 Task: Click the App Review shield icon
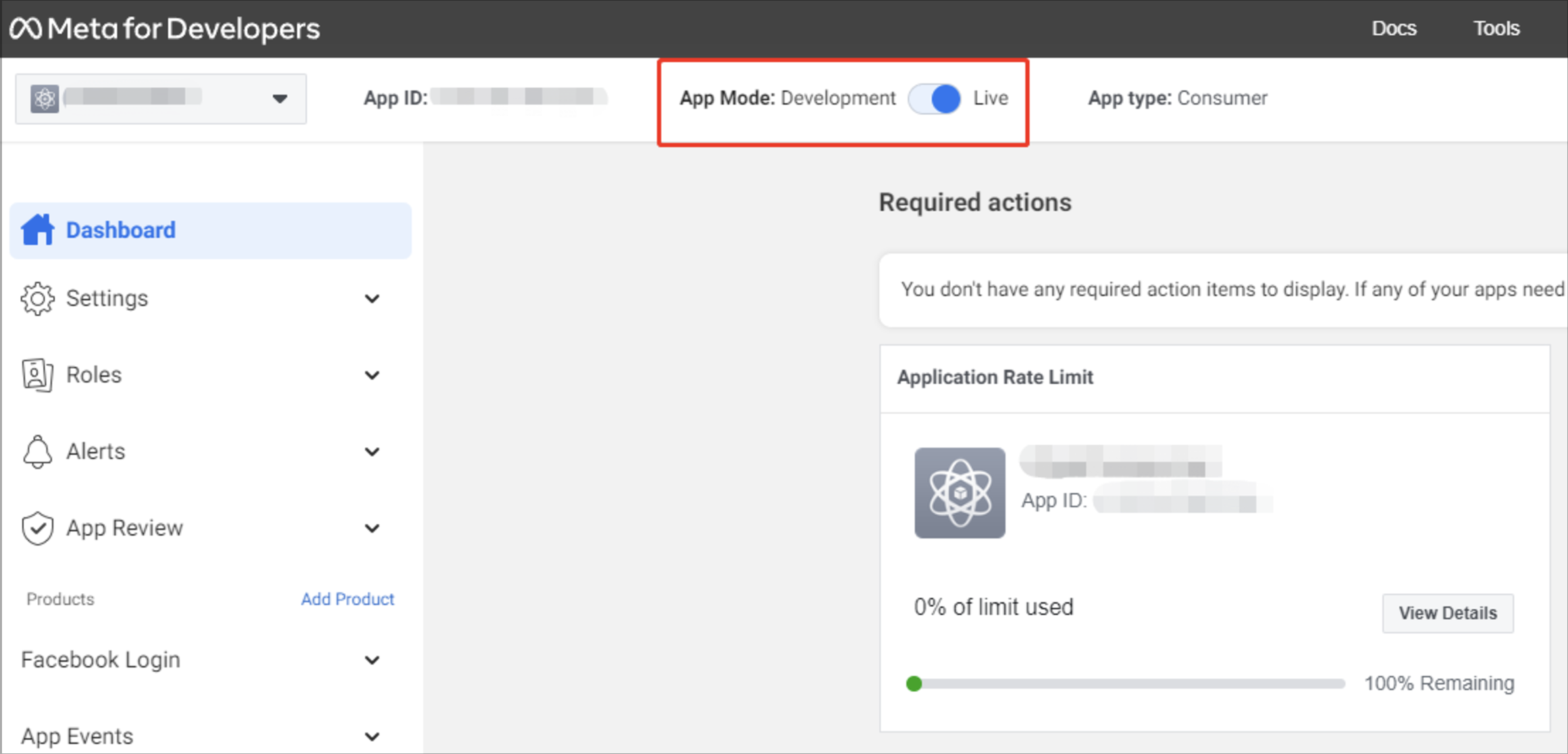click(x=37, y=528)
